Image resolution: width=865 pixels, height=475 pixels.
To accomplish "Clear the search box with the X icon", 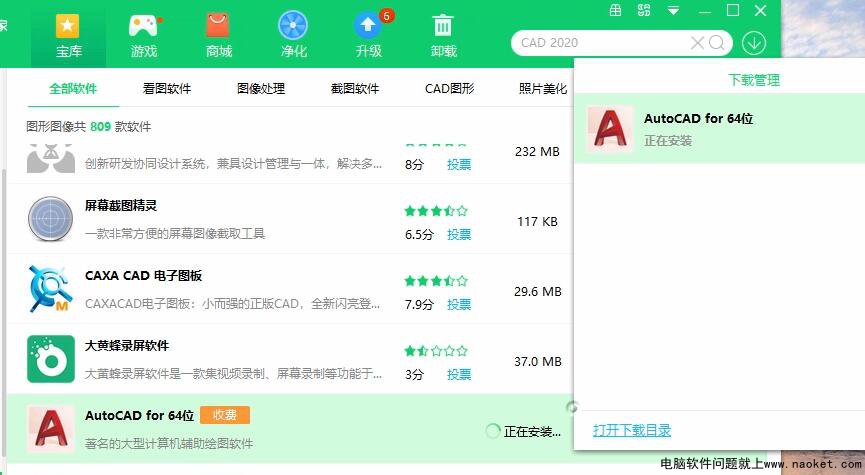I will (x=697, y=42).
